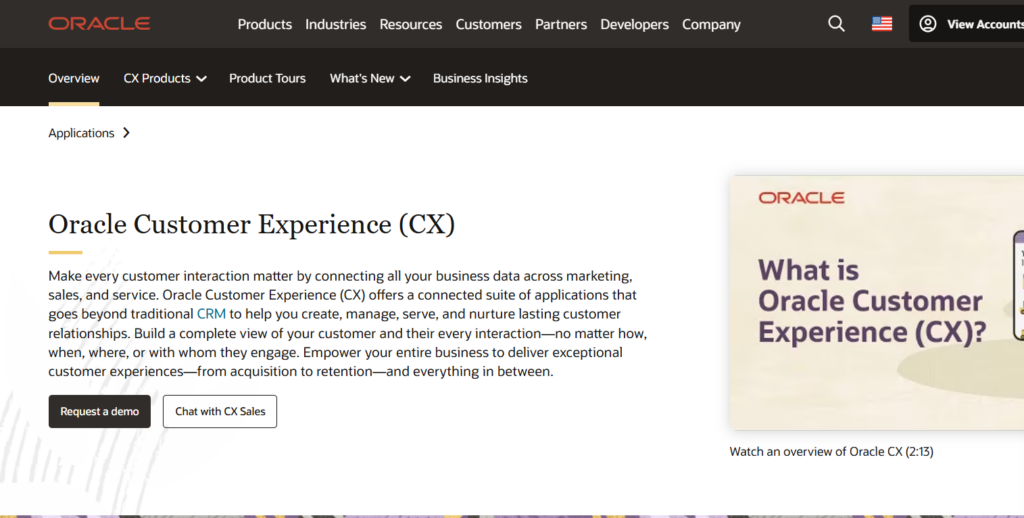Click the Applications breadcrumb link

81,133
